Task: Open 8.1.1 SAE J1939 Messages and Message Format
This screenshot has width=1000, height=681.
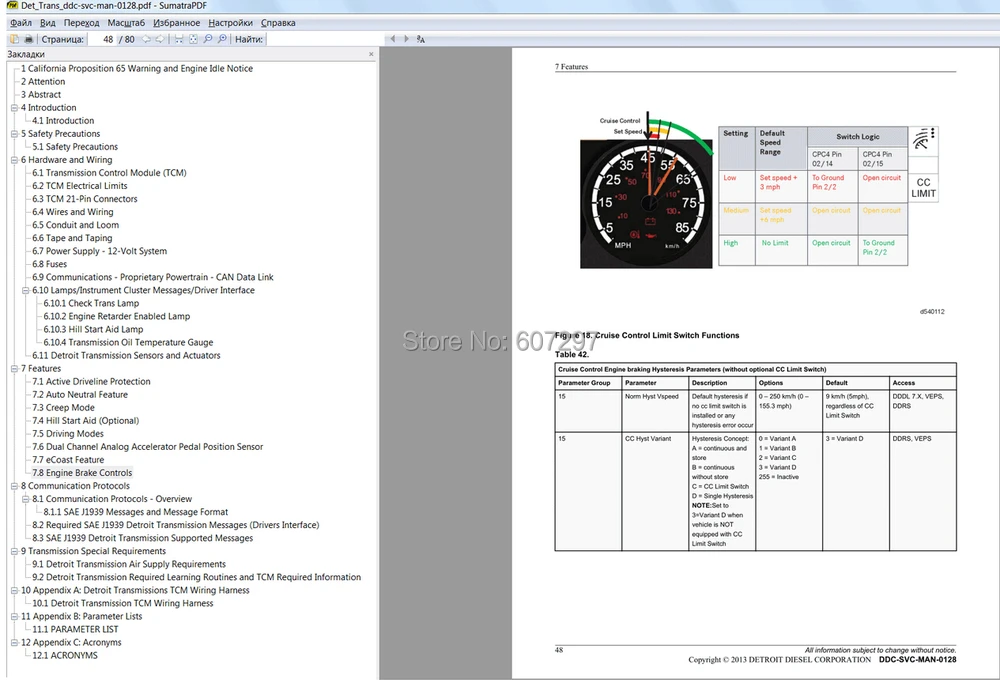Action: [x=136, y=512]
